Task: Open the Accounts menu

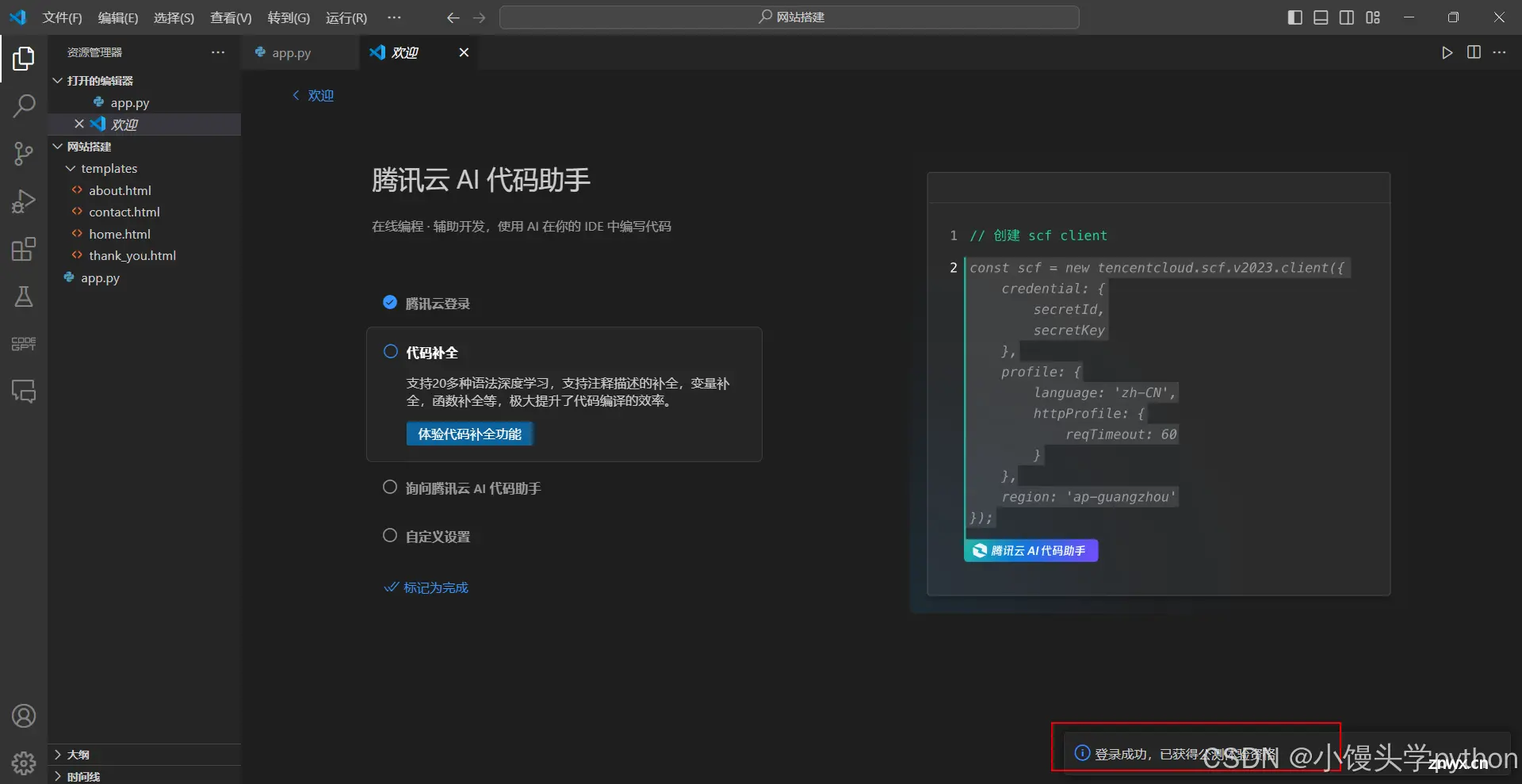Action: [x=24, y=716]
